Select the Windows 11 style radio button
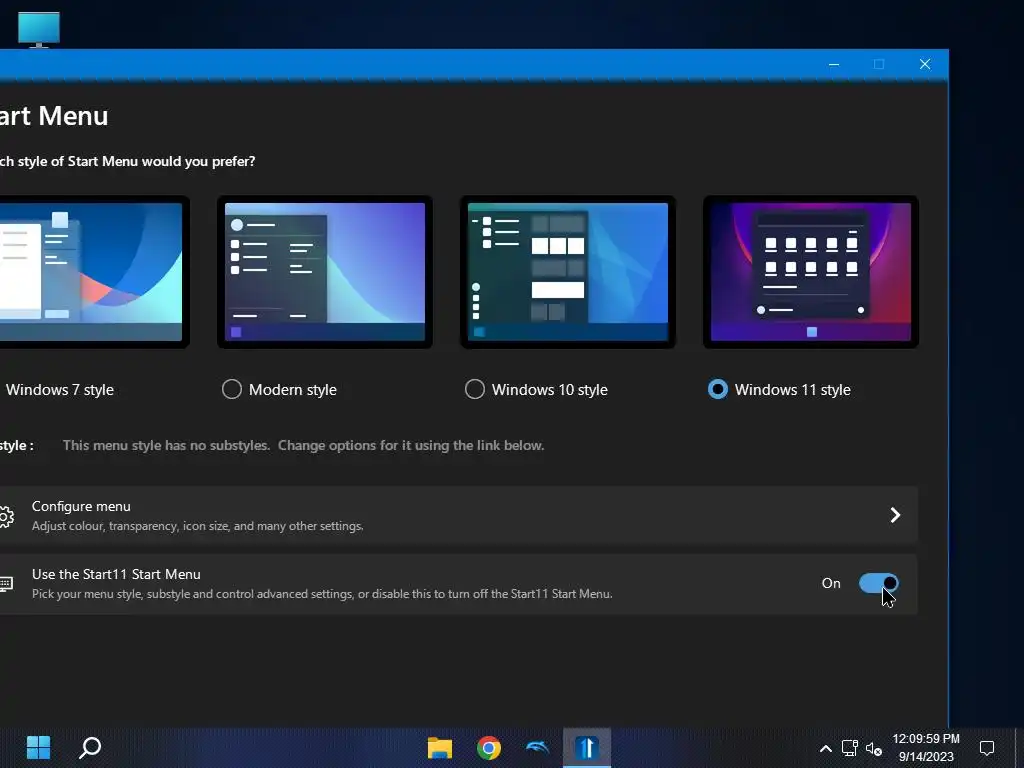The image size is (1024, 768). click(x=717, y=389)
